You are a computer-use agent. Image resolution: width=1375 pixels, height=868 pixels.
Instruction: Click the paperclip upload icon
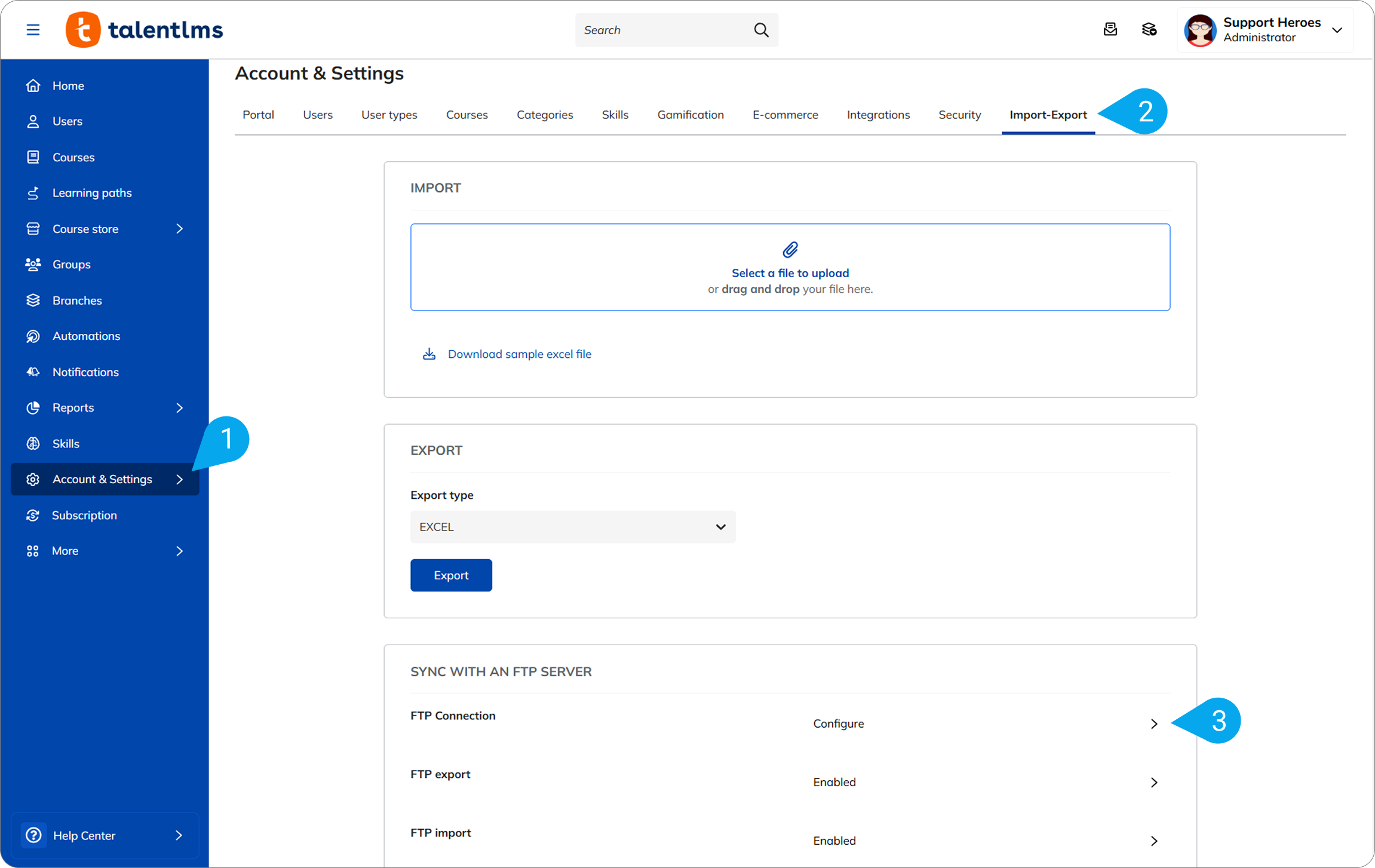click(790, 250)
